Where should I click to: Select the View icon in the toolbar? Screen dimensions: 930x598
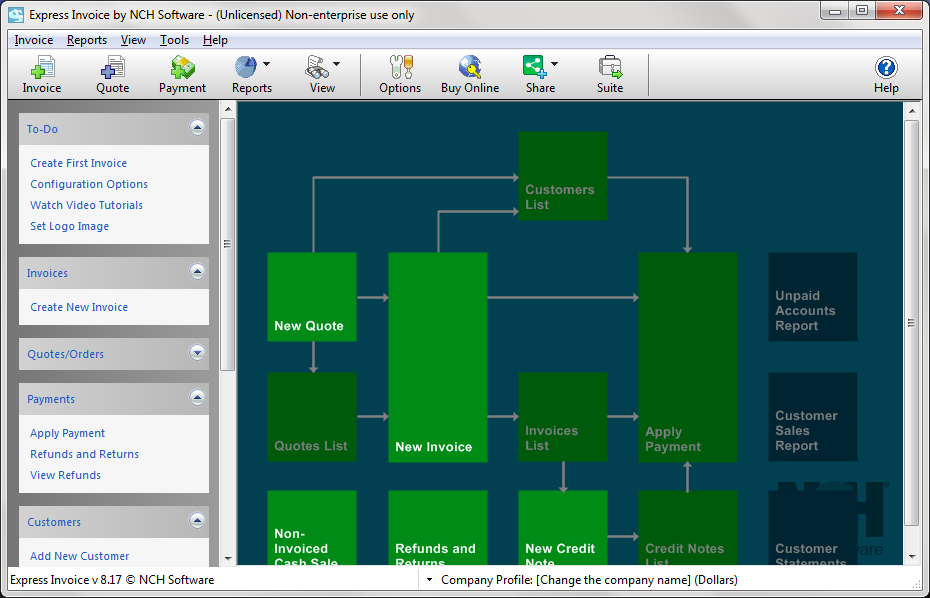(317, 74)
